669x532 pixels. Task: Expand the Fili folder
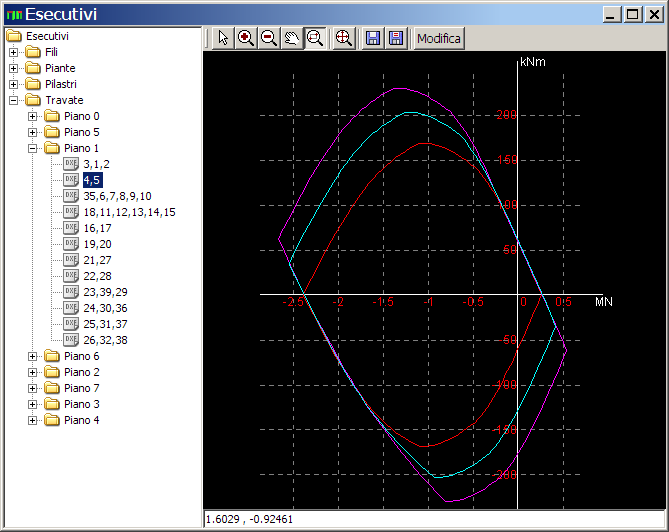tap(13, 52)
